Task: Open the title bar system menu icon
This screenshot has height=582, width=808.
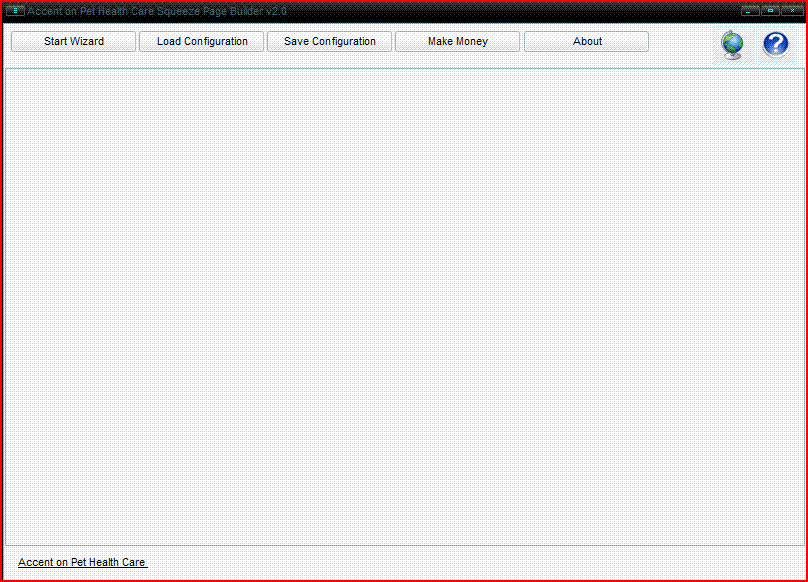Action: tap(15, 11)
